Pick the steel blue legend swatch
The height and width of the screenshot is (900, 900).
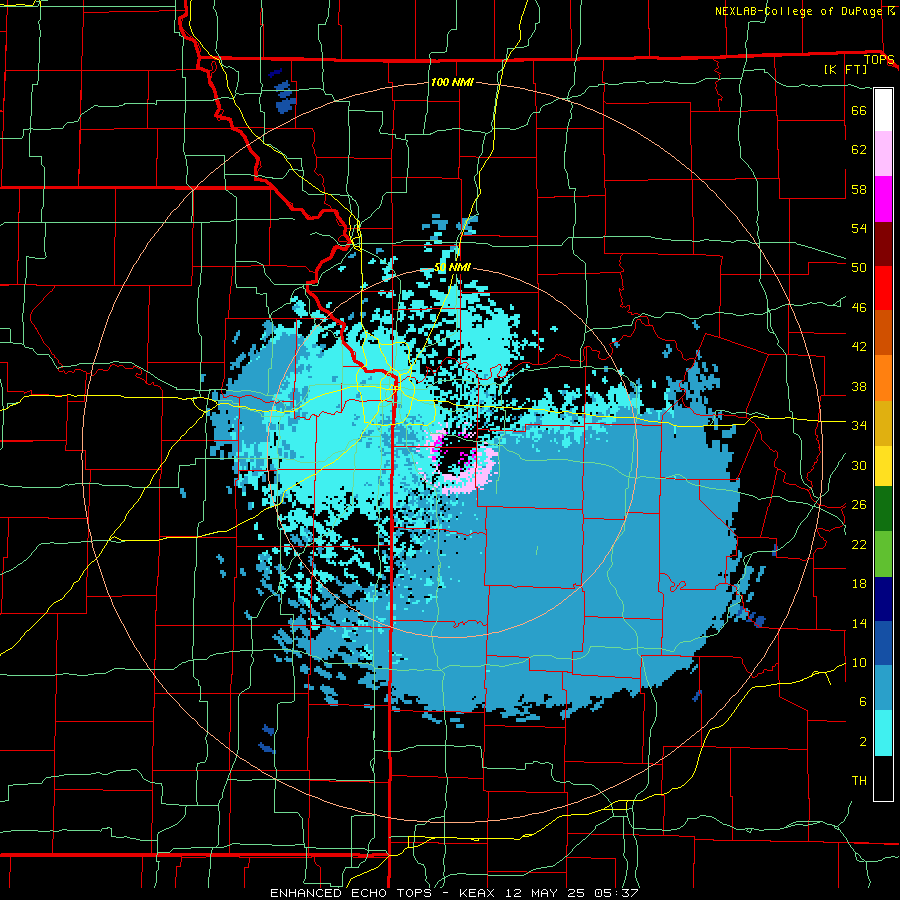click(883, 688)
